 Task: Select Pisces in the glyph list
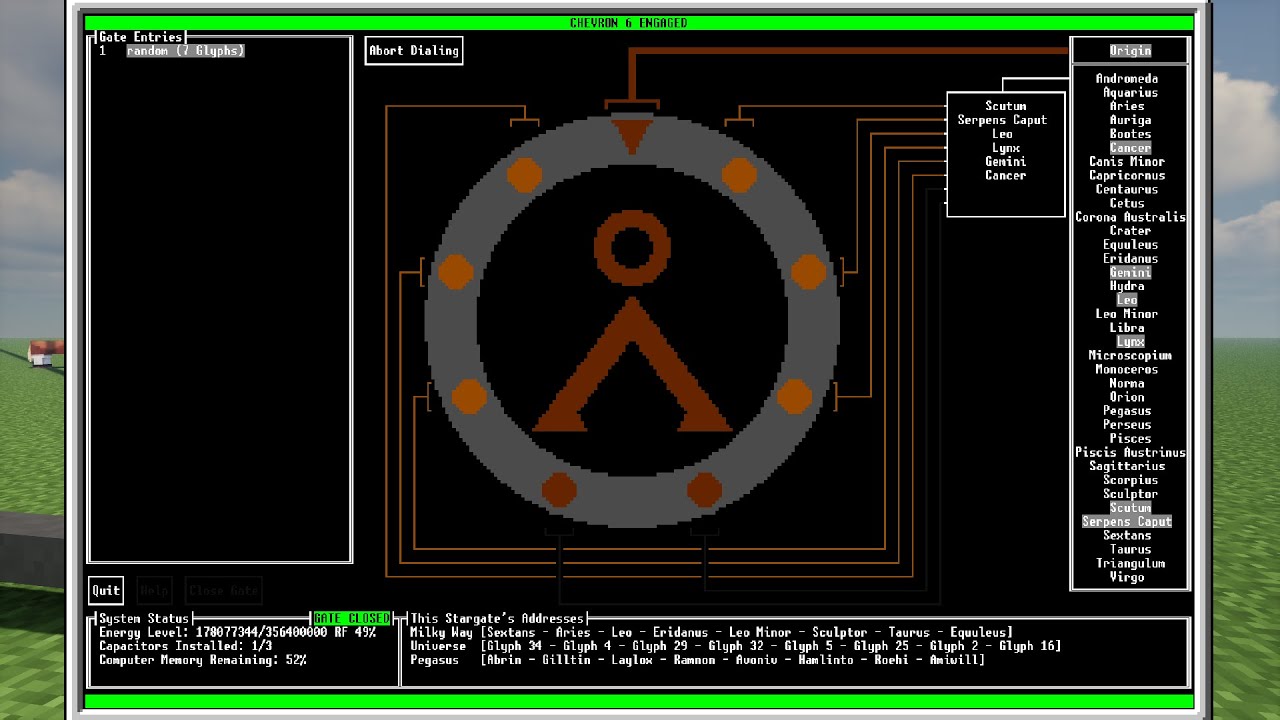click(1130, 439)
